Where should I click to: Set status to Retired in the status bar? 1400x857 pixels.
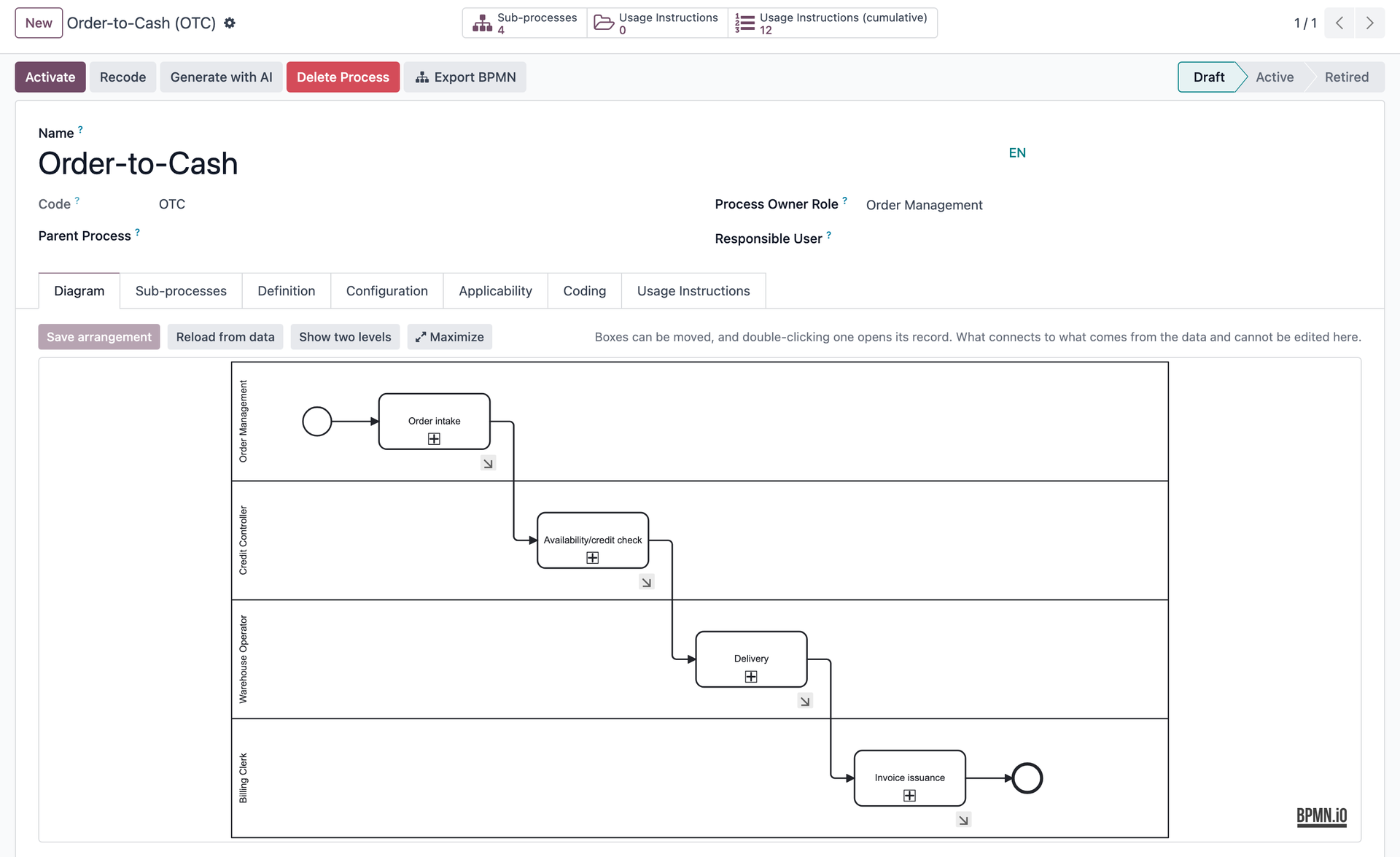(x=1346, y=77)
